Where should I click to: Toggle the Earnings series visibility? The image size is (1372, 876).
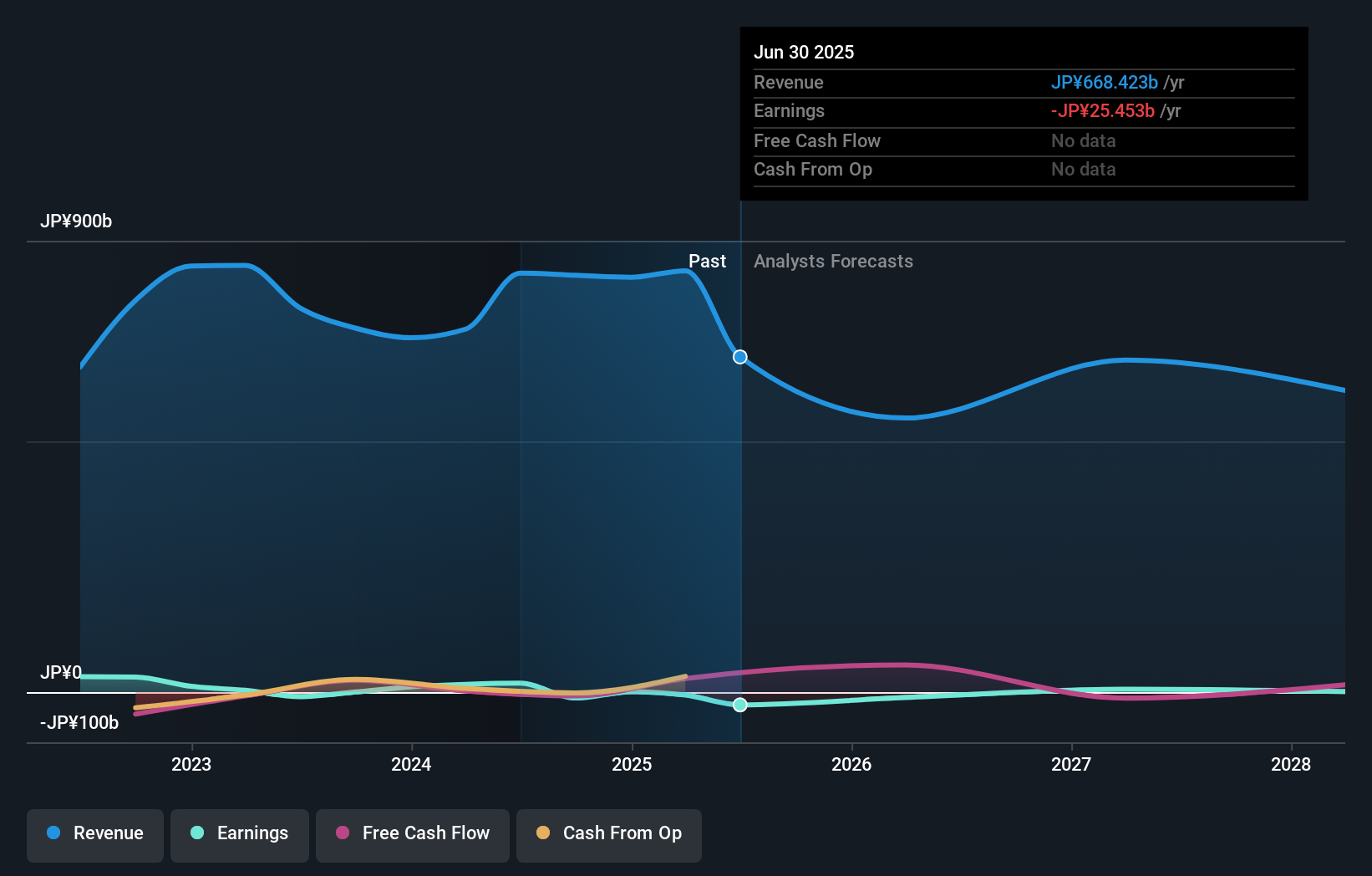[x=240, y=833]
